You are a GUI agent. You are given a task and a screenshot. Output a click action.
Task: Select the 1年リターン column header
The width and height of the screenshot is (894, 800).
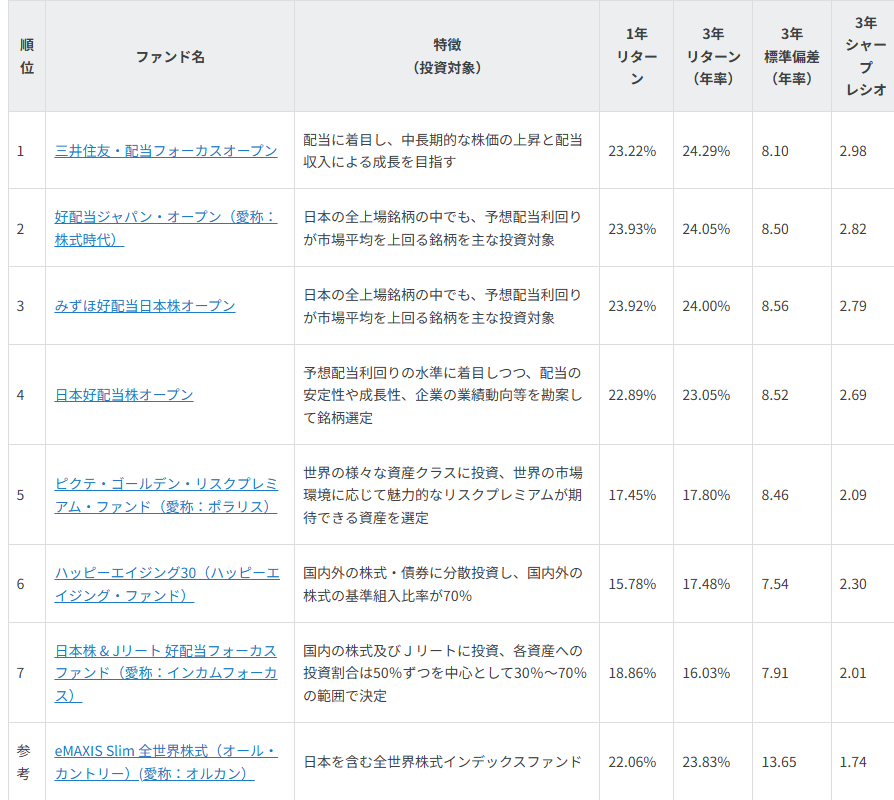point(637,55)
